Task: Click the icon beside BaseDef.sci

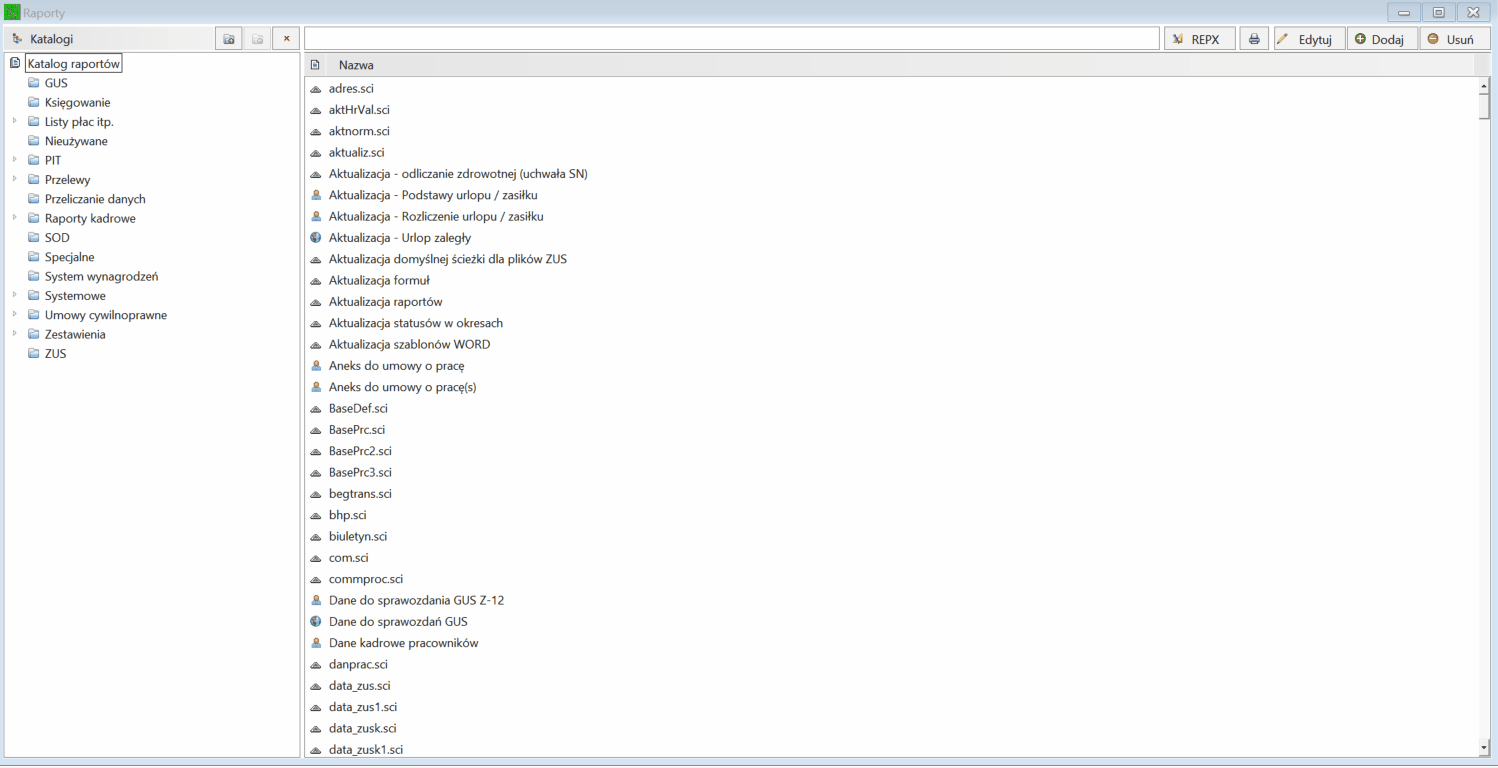Action: 316,409
